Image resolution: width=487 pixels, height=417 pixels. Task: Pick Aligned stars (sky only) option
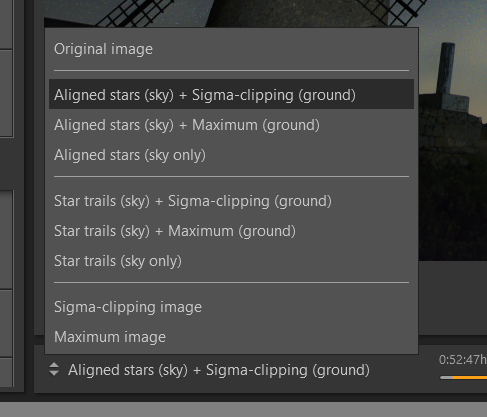pyautogui.click(x=231, y=155)
